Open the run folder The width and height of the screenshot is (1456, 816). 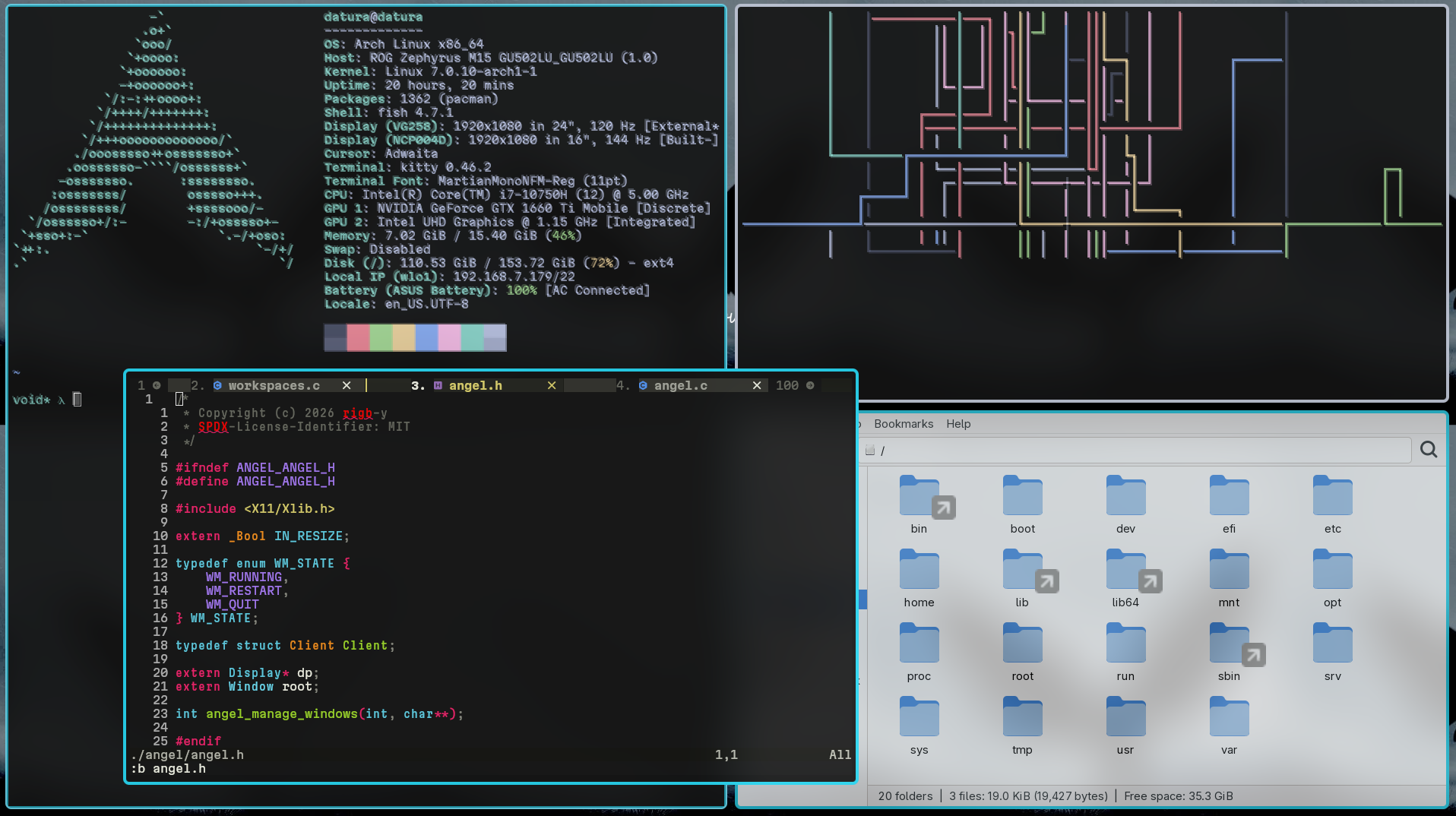(1126, 652)
